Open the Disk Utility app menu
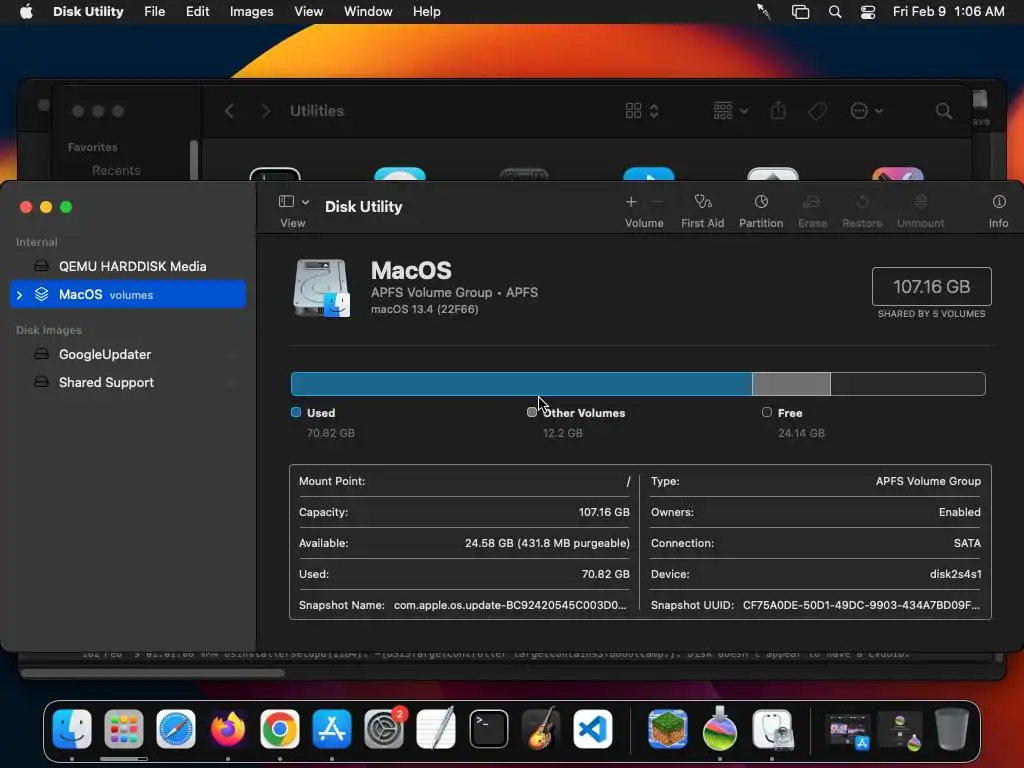 point(88,12)
